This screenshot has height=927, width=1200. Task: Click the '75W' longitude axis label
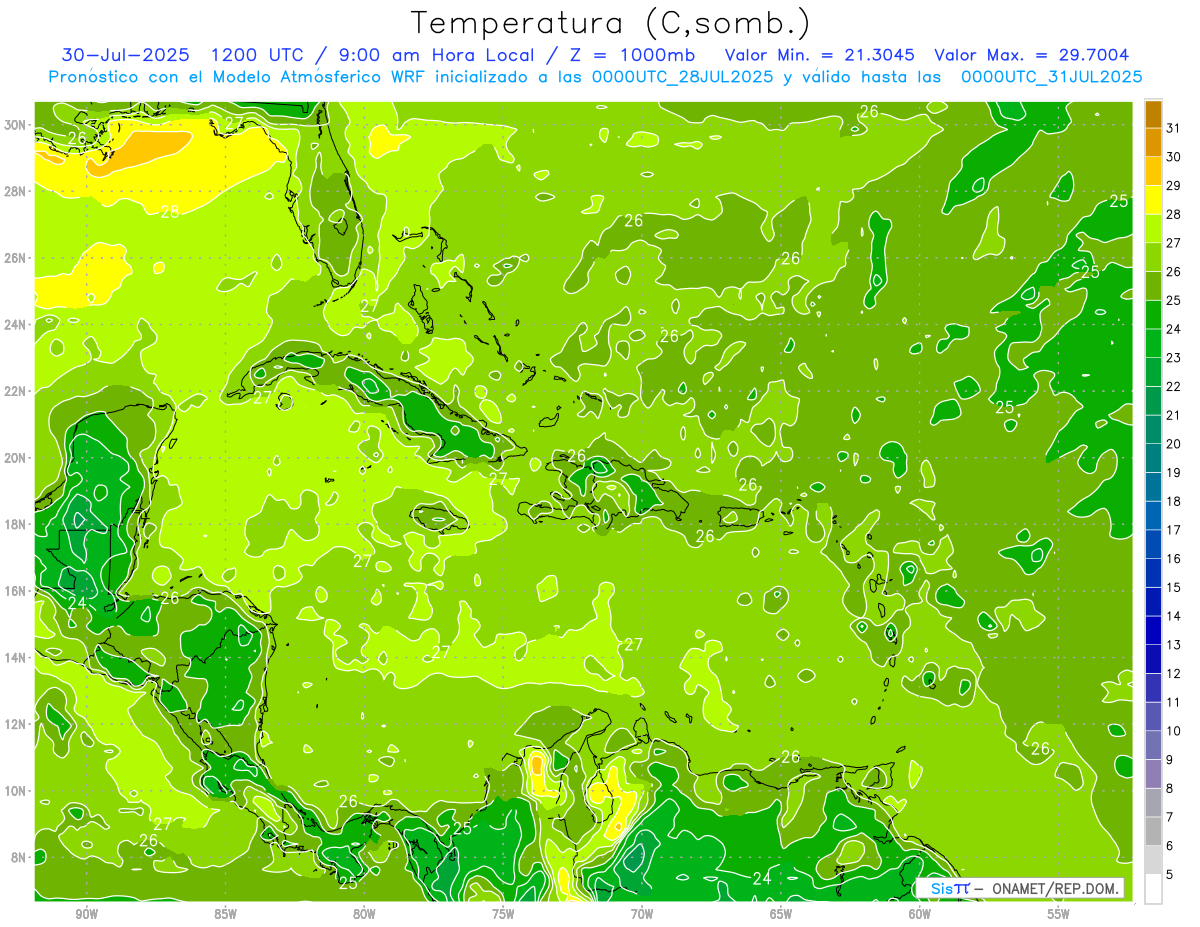(x=503, y=914)
